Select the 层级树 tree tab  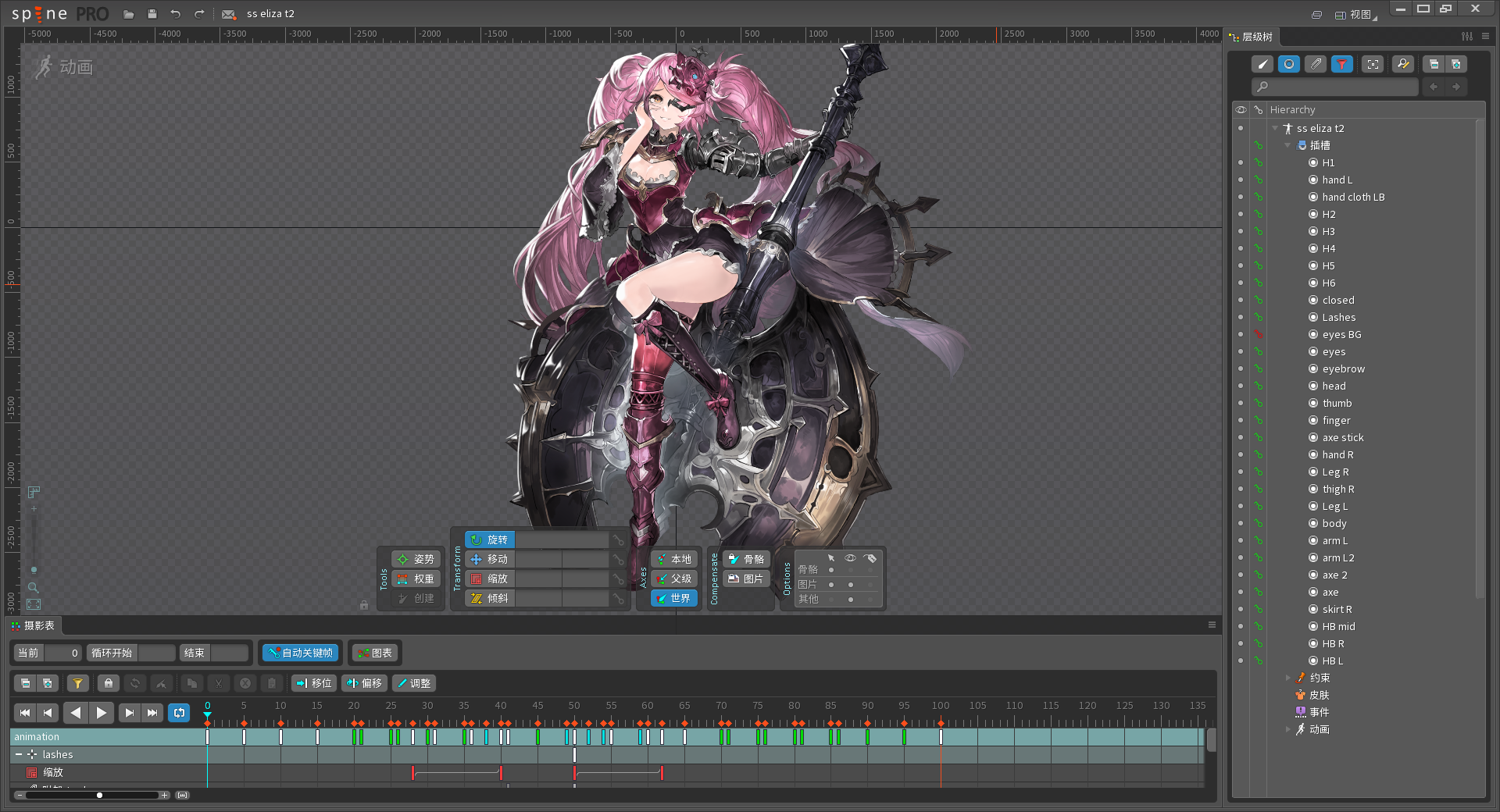click(1251, 37)
